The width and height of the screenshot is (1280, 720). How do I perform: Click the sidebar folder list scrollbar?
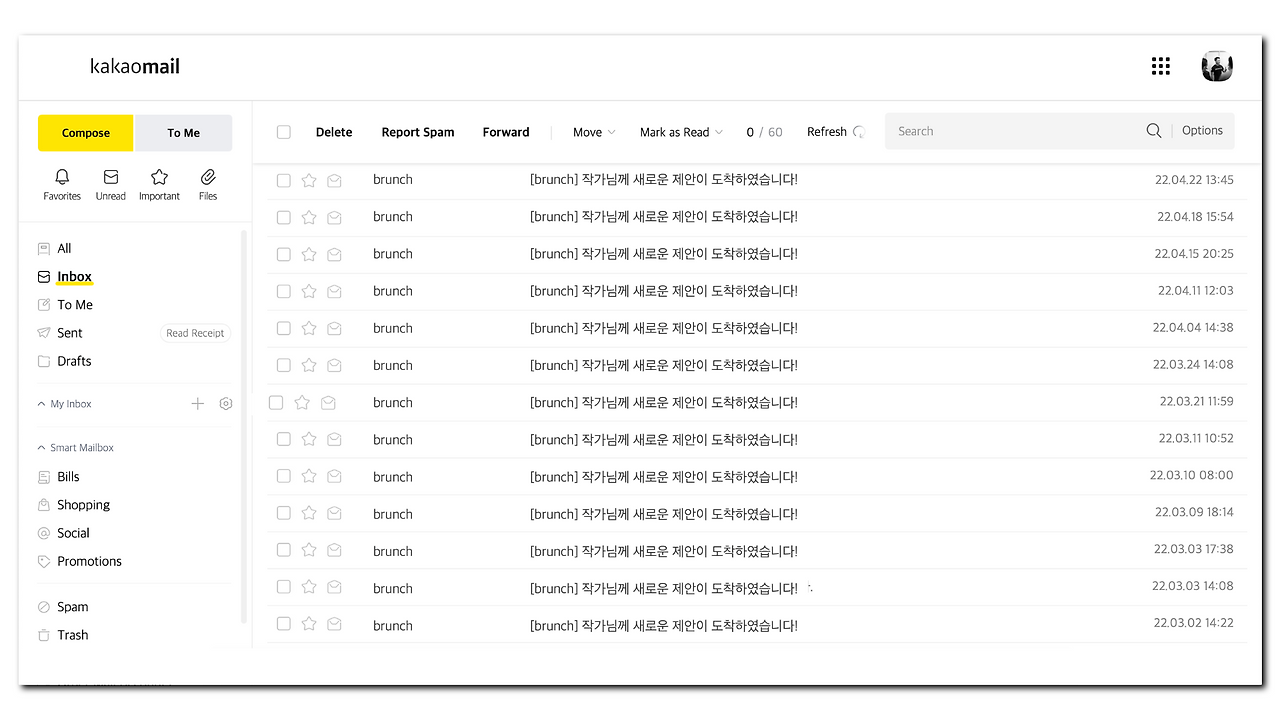tap(244, 427)
